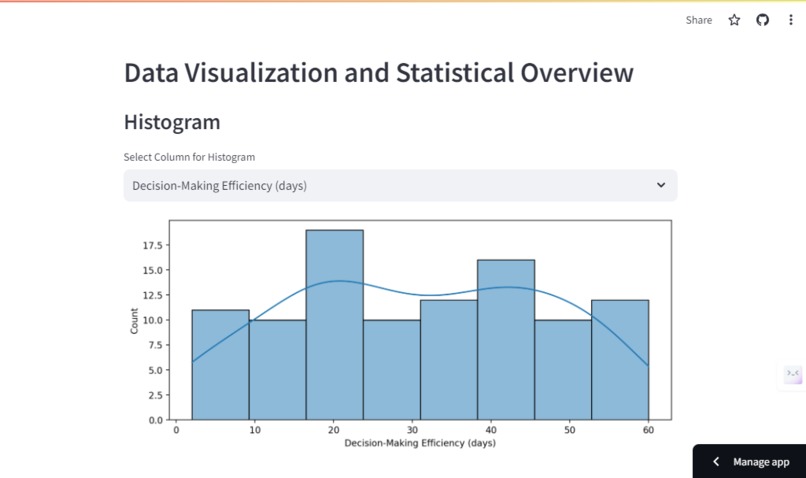Click the Manage app left chevron
Image resolution: width=806 pixels, height=478 pixels.
(716, 462)
